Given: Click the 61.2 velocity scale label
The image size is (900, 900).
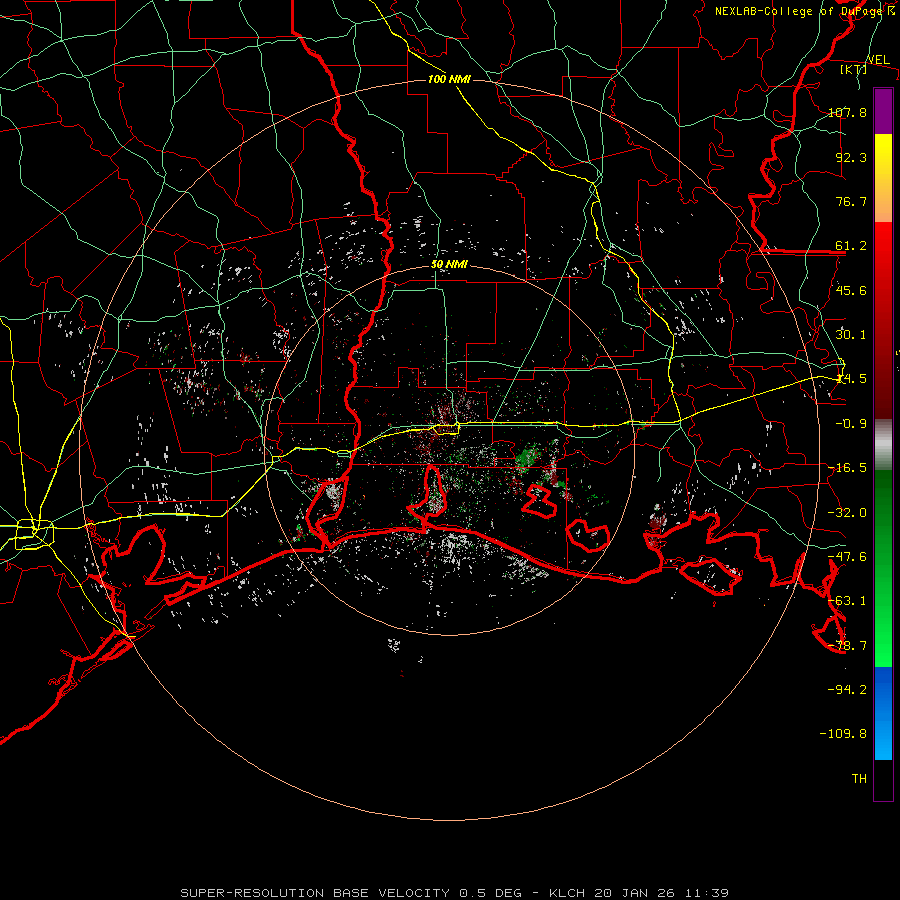Looking at the screenshot, I should [851, 246].
